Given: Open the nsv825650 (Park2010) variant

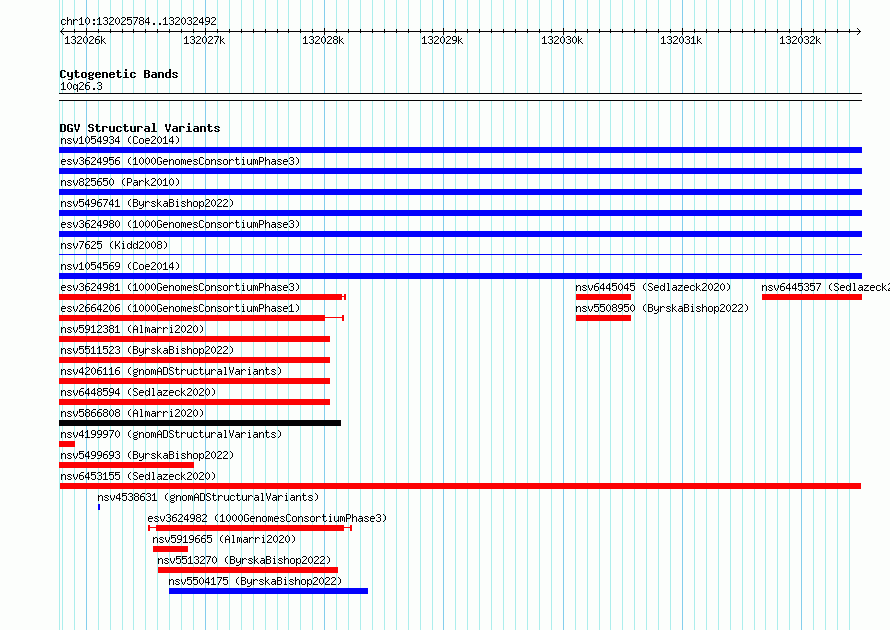Looking at the screenshot, I should 120,182.
